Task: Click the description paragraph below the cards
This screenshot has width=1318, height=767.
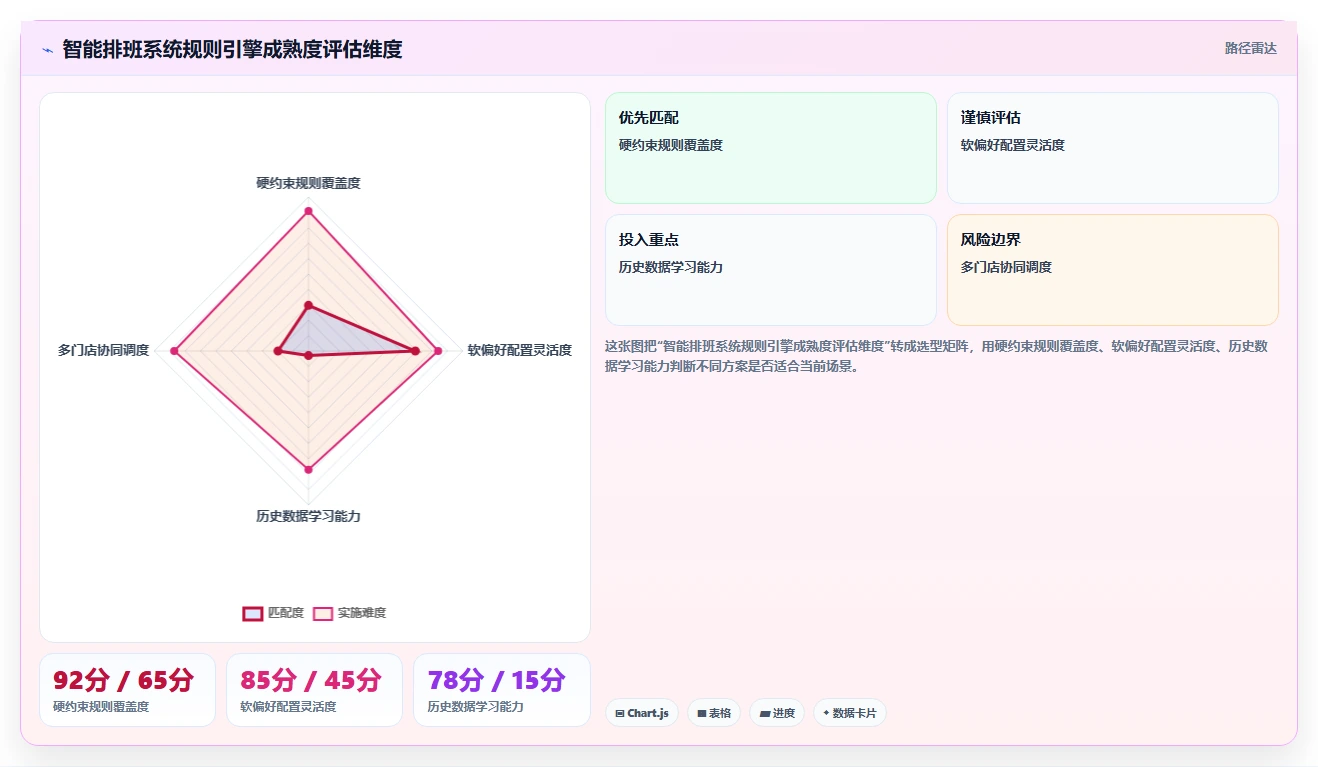Action: (x=938, y=356)
